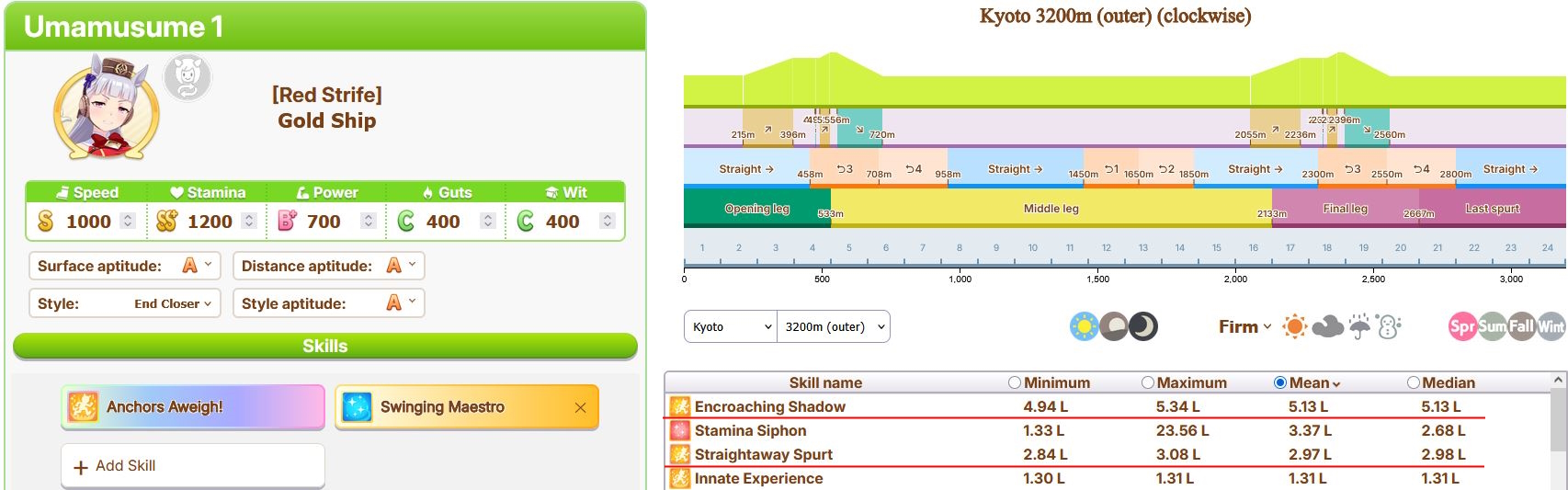
Task: Click Innate Experience skill icon
Action: [x=679, y=478]
